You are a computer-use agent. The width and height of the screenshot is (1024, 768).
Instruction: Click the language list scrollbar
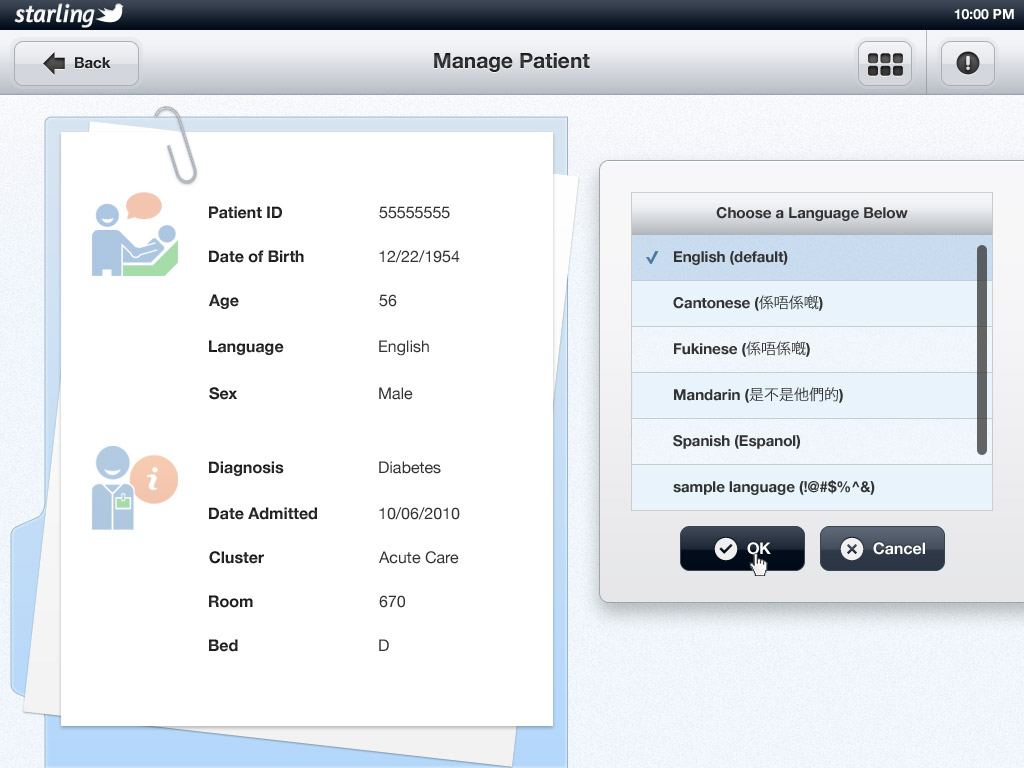(982, 350)
